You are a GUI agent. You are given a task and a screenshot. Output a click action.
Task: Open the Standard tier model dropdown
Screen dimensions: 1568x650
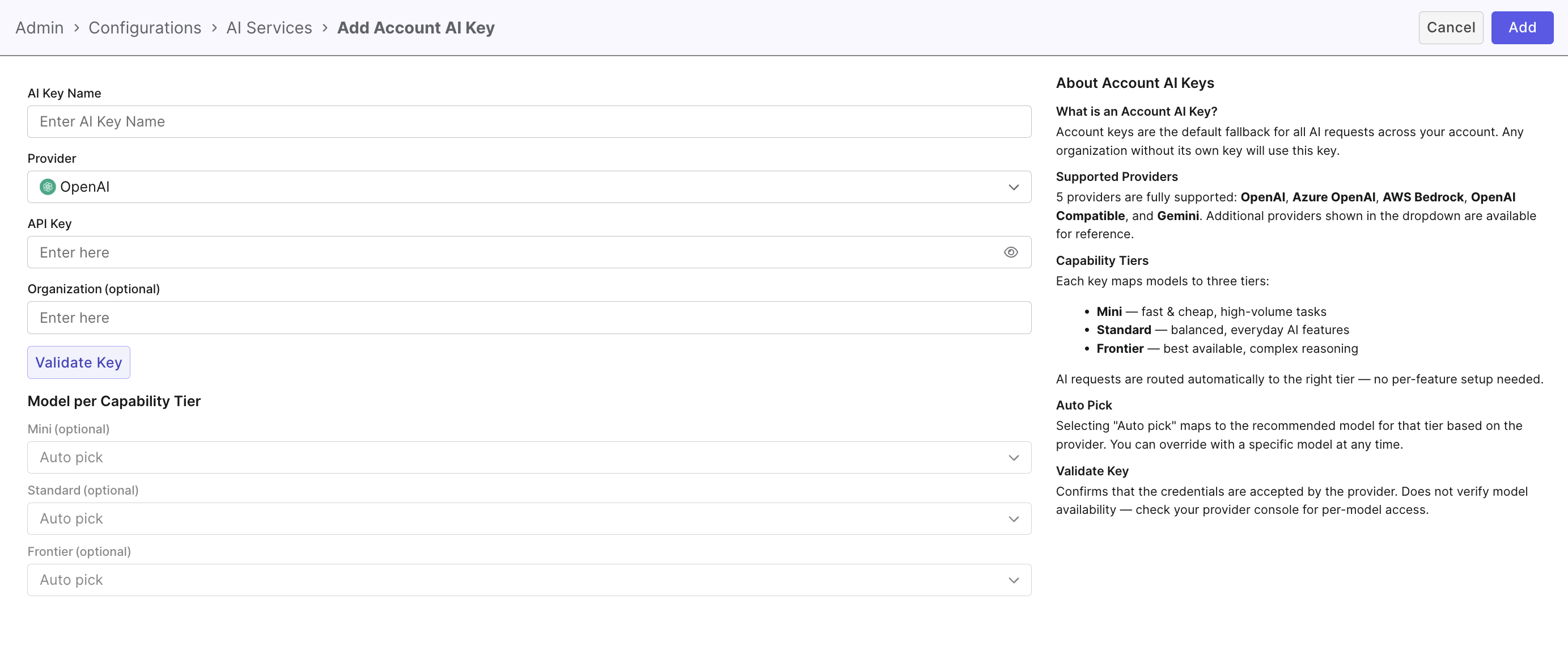[529, 519]
